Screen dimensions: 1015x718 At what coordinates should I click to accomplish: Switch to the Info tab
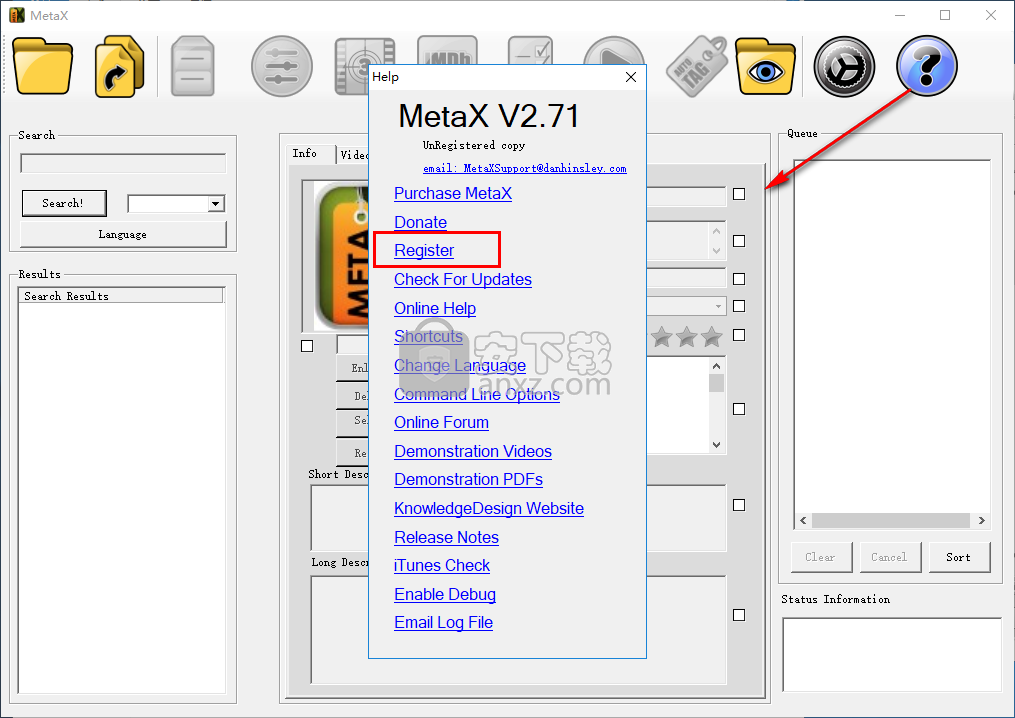pos(305,153)
